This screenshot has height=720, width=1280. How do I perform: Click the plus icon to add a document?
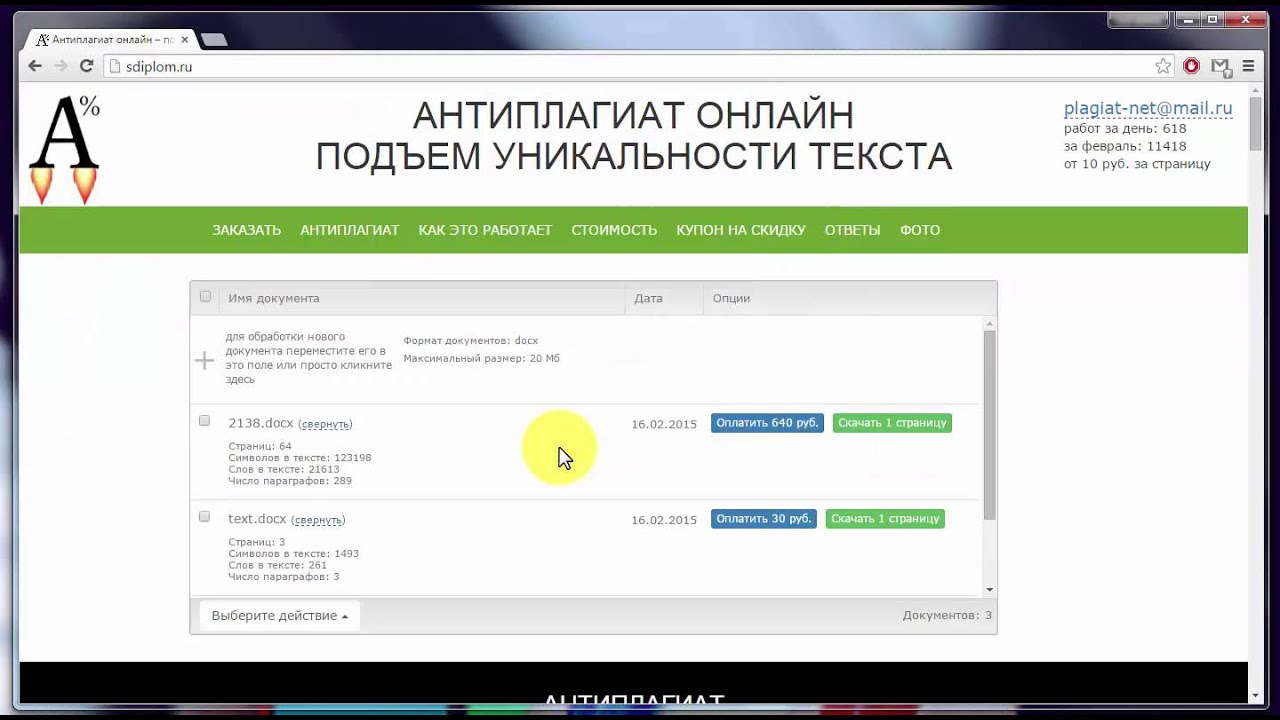coord(204,360)
